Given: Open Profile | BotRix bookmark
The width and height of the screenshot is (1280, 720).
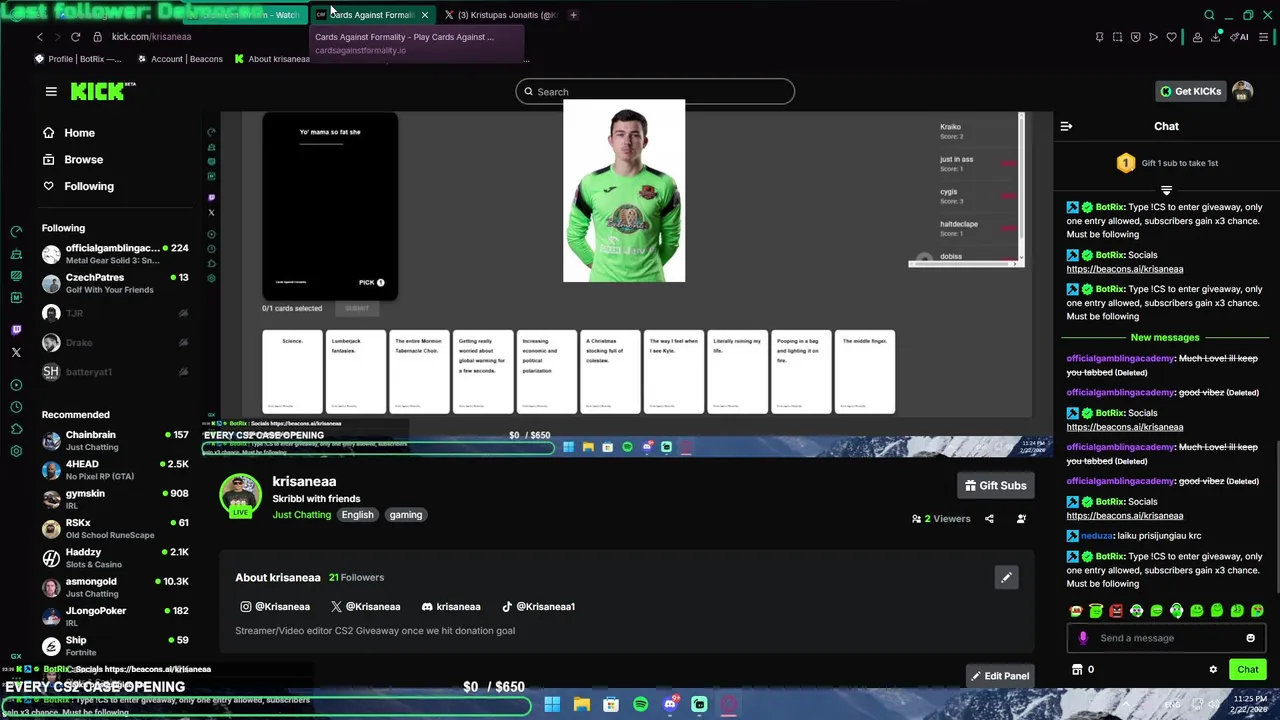Looking at the screenshot, I should click(x=78, y=59).
